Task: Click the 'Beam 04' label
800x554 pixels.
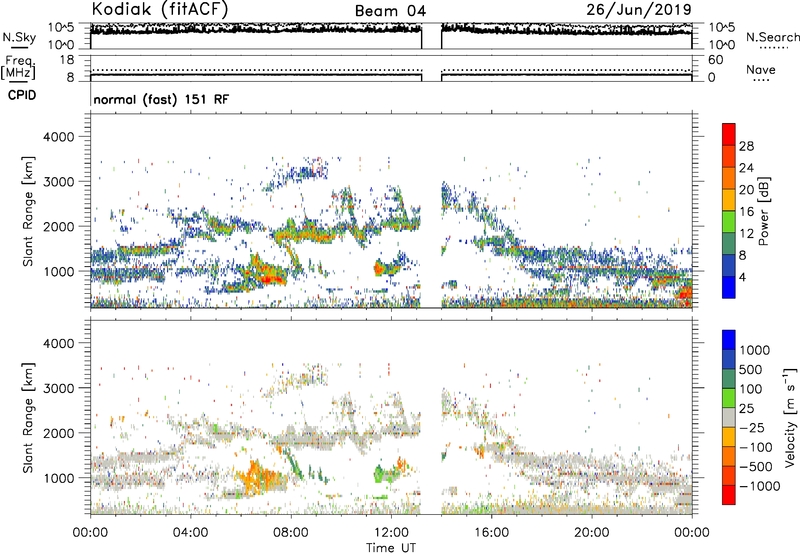Action: (x=390, y=11)
